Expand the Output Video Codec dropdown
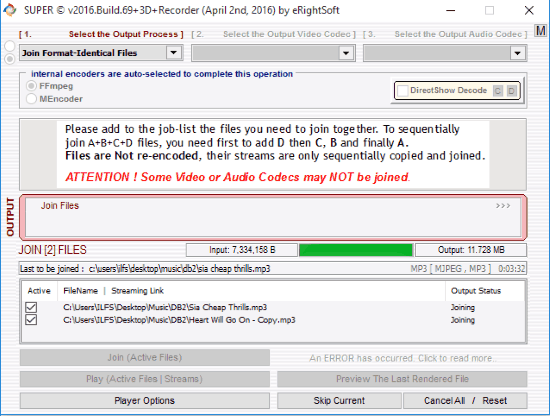 tap(346, 53)
